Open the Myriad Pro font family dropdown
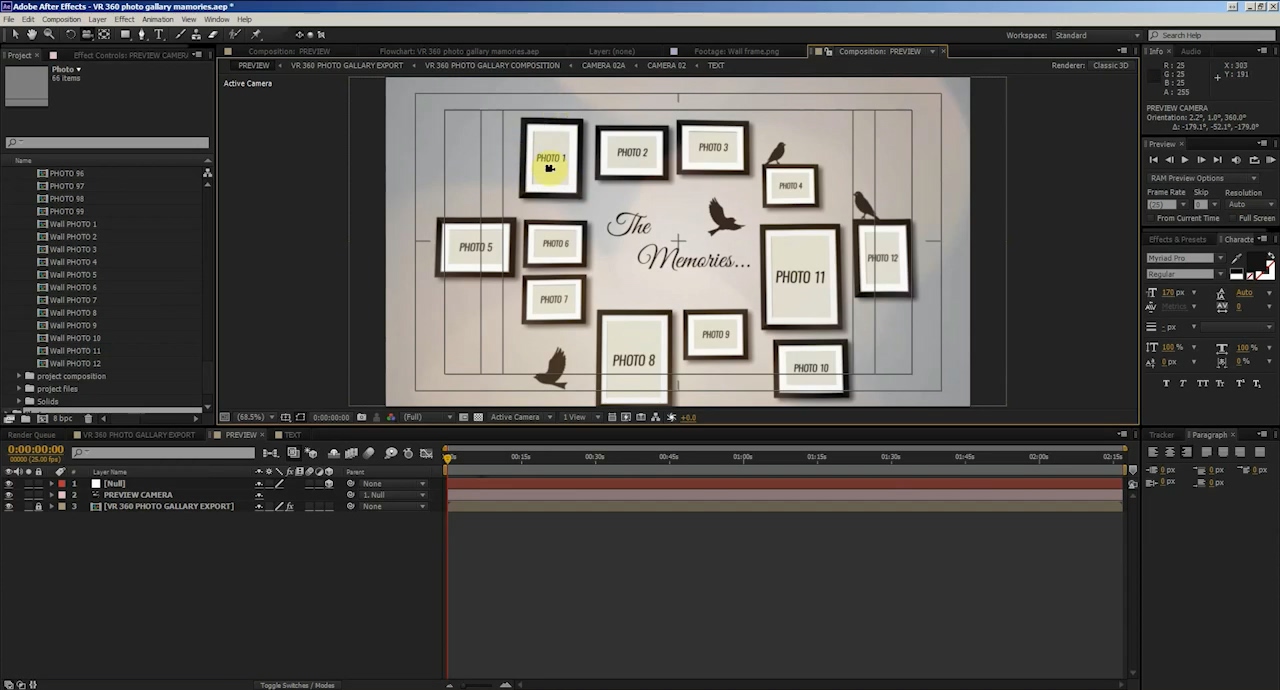Viewport: 1280px width, 690px height. coord(1220,258)
